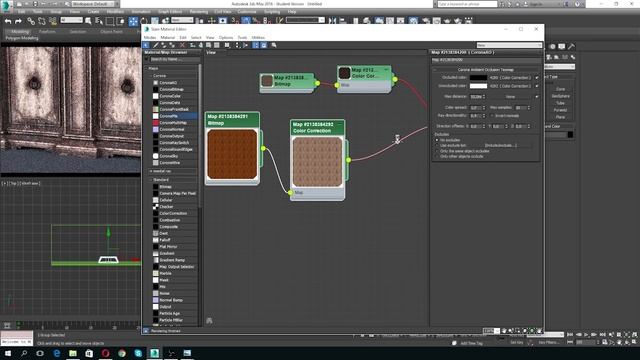Click the Select Object tool in main toolbar

(88, 21)
